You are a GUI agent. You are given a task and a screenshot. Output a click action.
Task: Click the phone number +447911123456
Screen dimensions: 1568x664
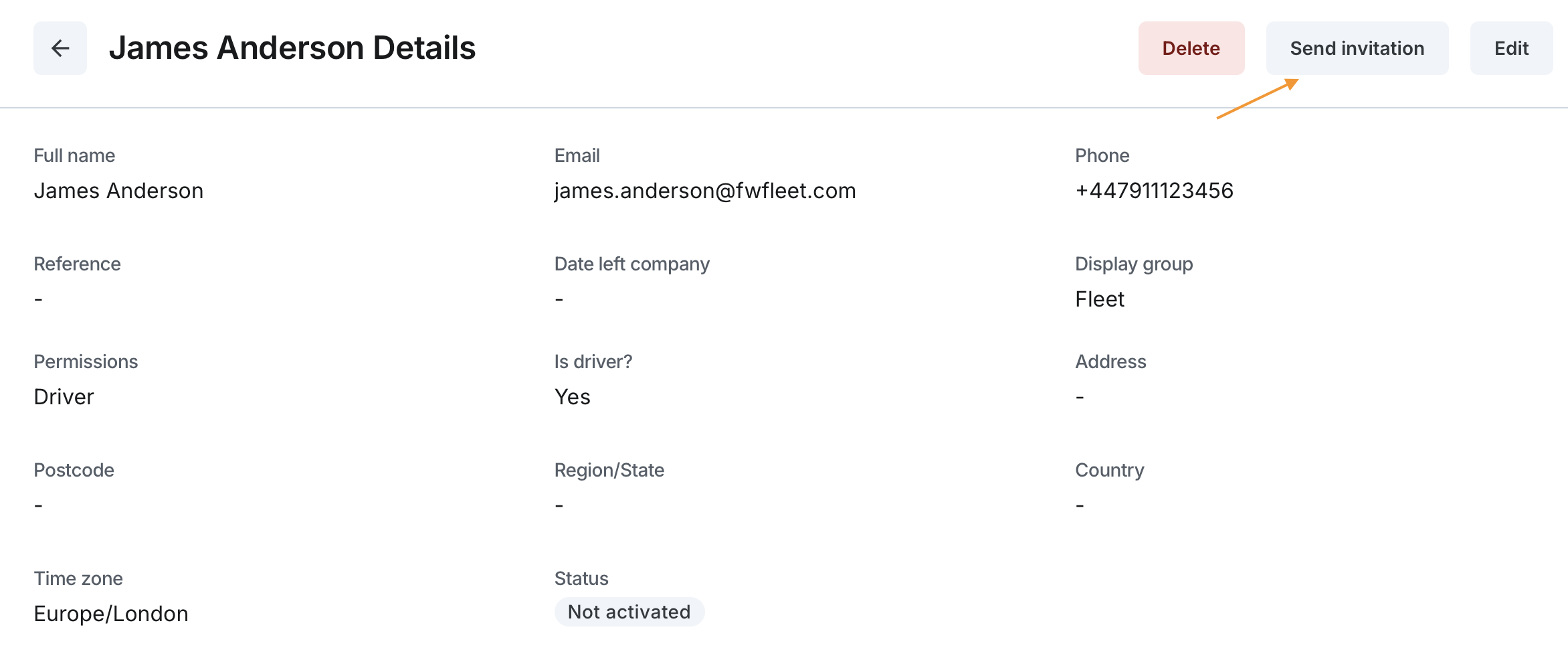coord(1154,191)
